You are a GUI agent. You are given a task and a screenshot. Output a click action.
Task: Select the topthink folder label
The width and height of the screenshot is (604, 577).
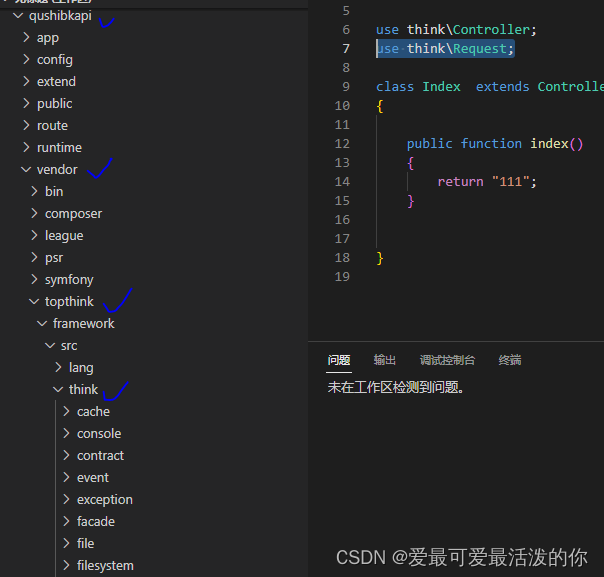69,302
